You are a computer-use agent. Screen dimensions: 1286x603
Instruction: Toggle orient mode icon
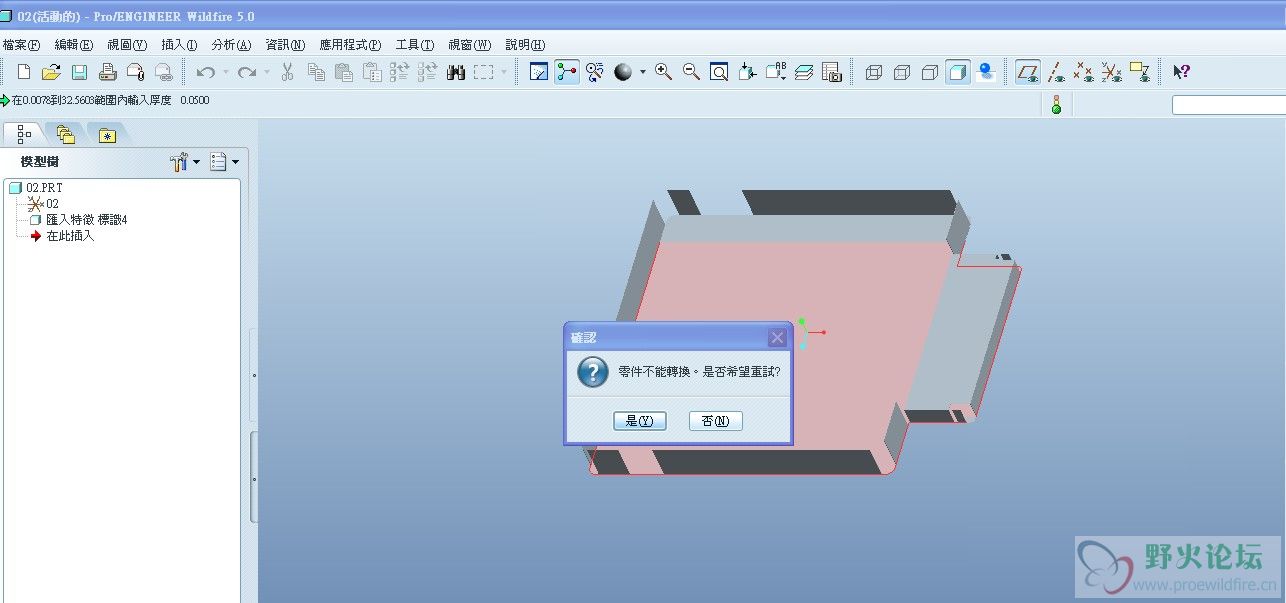click(596, 72)
